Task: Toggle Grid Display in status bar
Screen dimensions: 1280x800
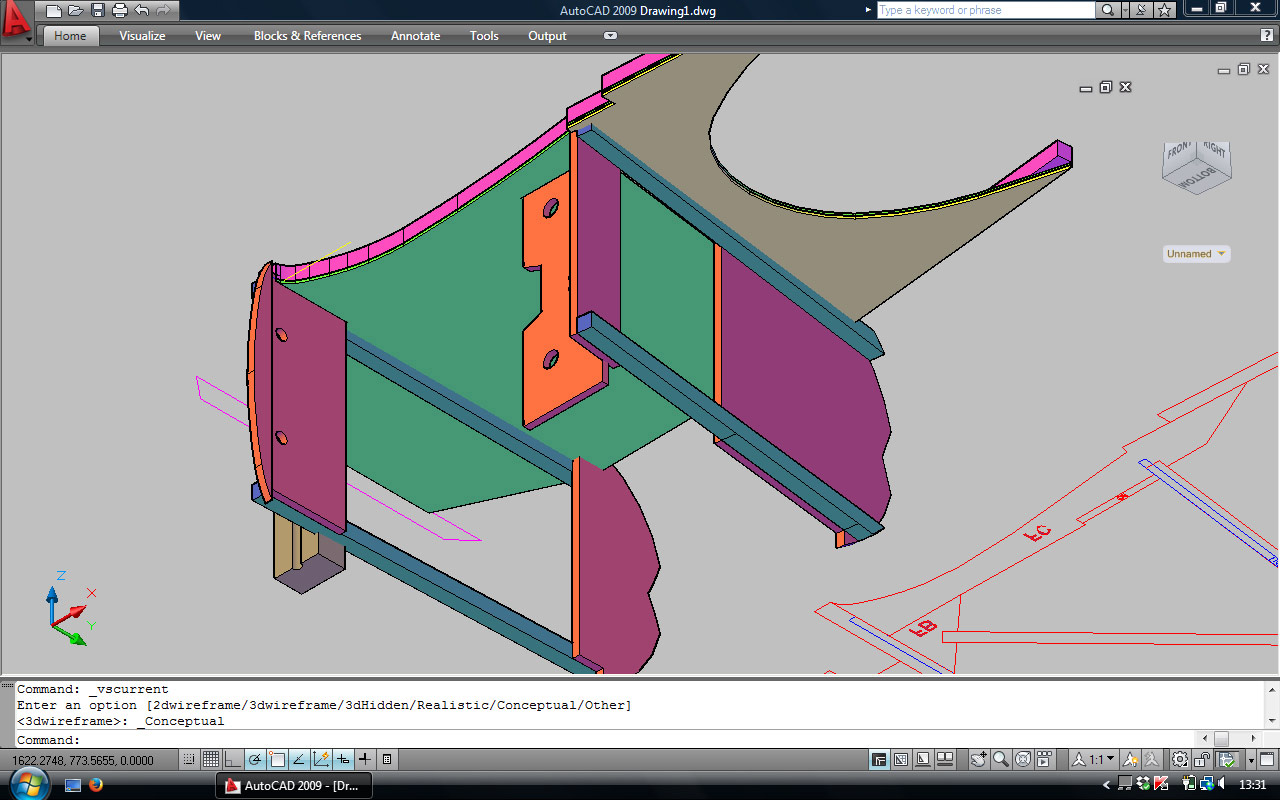Action: tap(211, 760)
